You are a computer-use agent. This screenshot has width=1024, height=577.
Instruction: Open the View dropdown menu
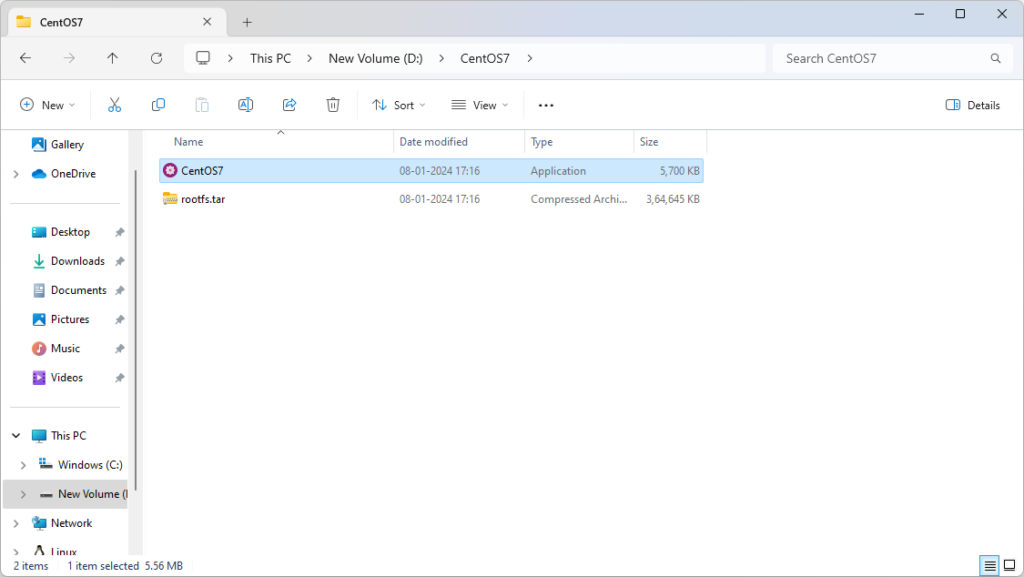tap(479, 105)
